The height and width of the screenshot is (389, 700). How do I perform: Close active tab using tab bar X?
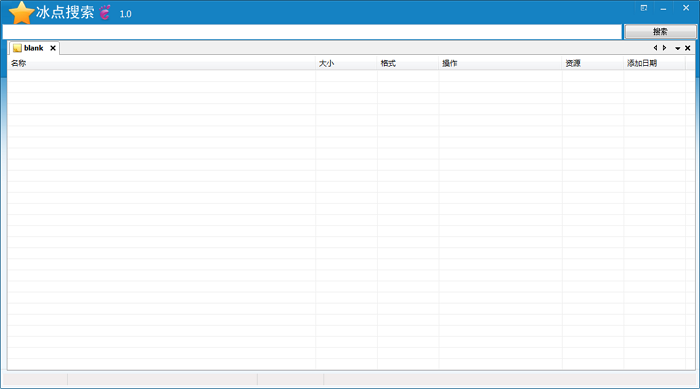(688, 48)
